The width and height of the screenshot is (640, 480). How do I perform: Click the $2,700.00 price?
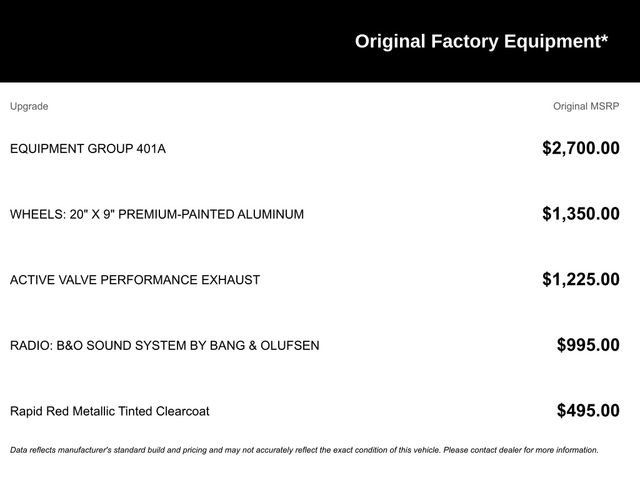[581, 148]
